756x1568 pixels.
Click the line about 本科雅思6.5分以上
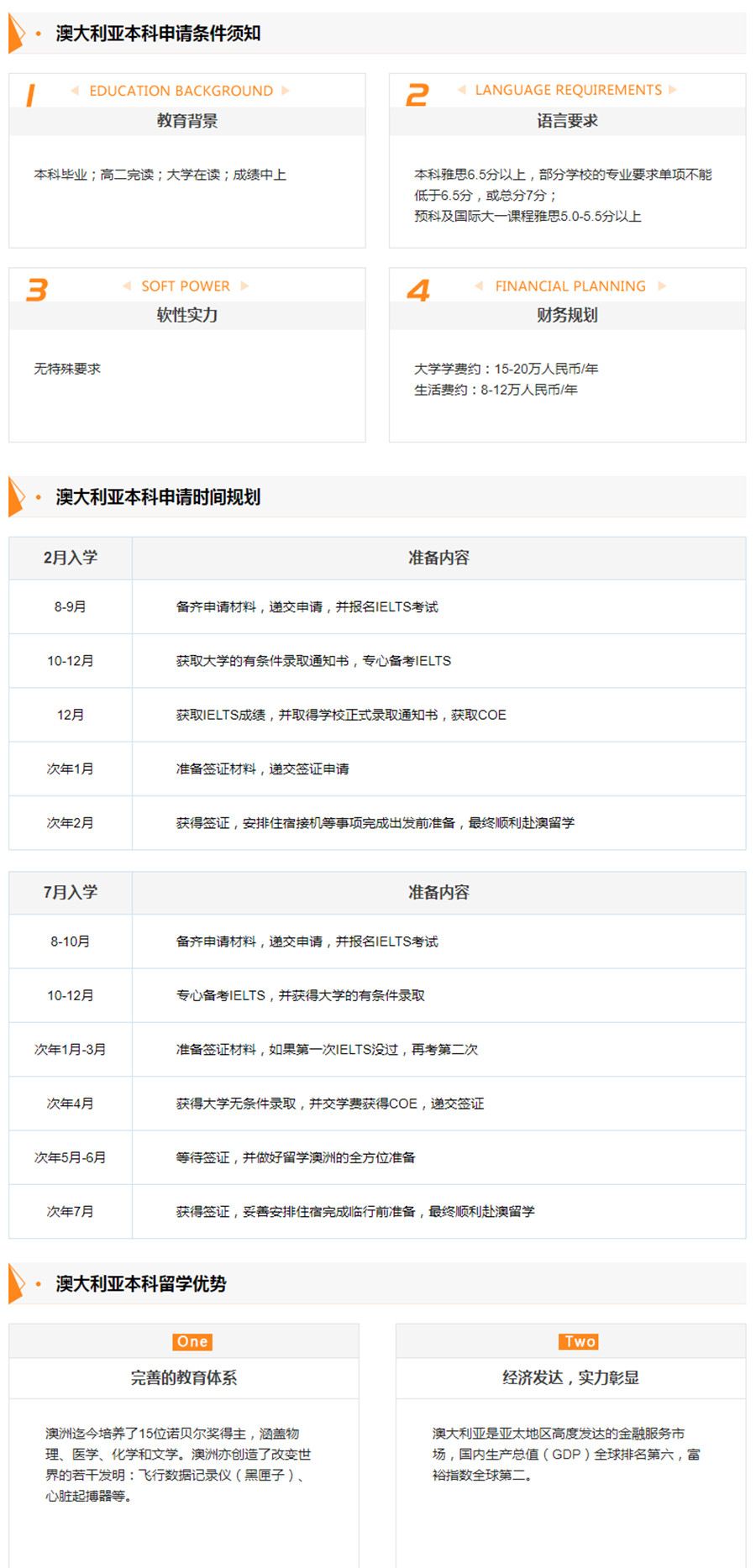pos(563,185)
